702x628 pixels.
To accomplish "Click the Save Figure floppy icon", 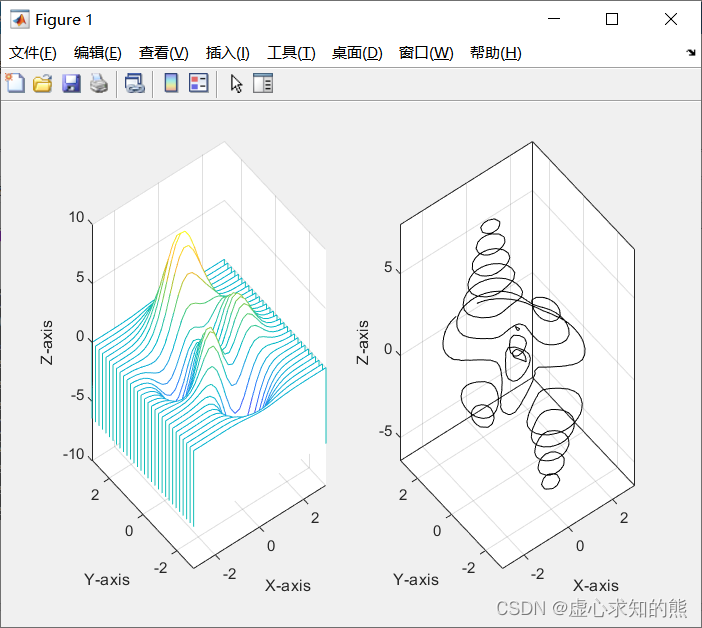I will pyautogui.click(x=71, y=83).
